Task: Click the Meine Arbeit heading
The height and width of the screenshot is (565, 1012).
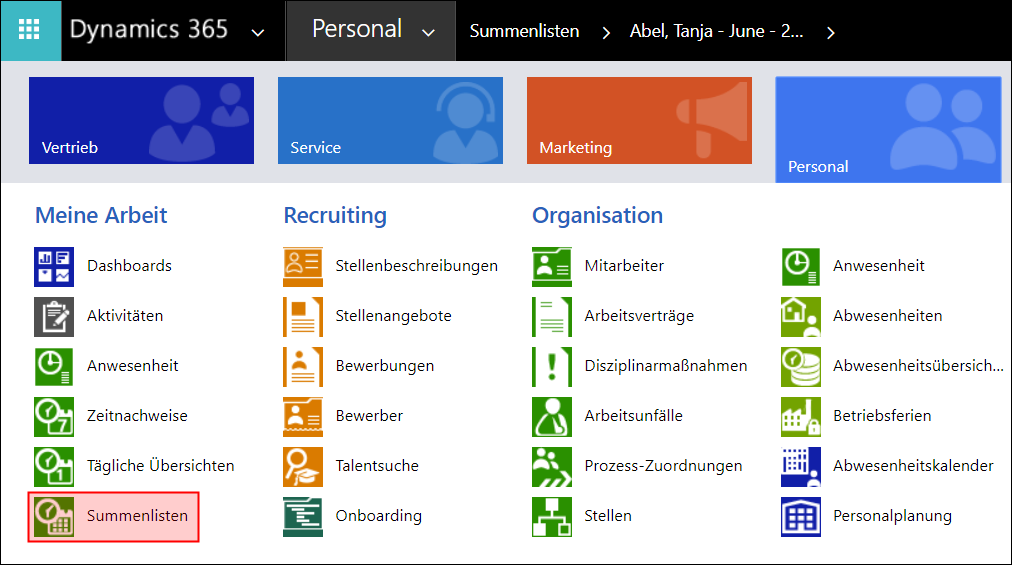Action: [x=101, y=215]
